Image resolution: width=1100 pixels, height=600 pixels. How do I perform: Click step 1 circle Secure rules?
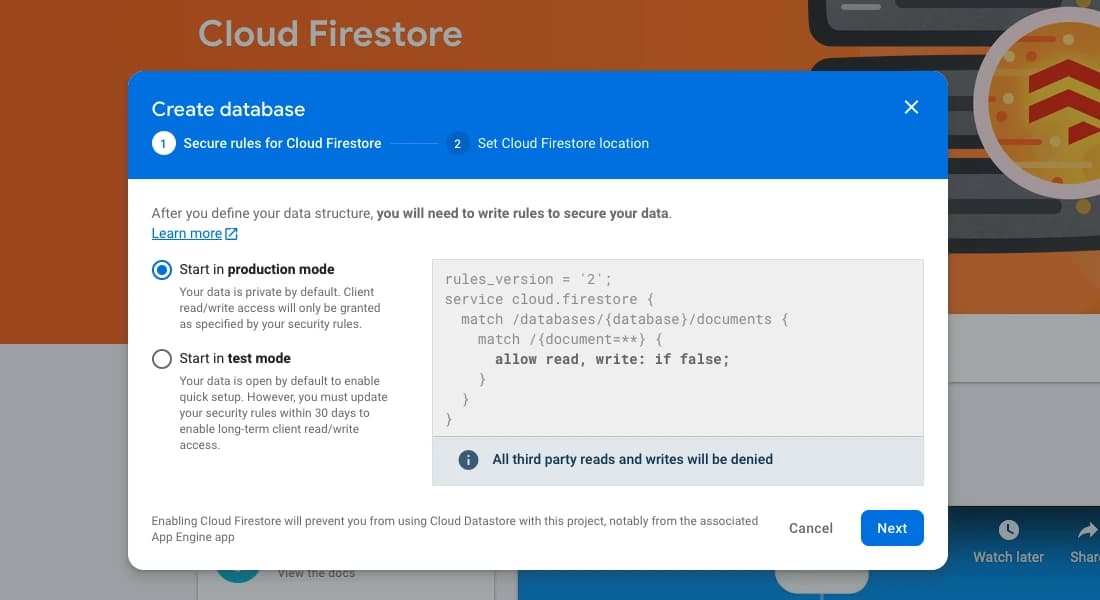point(163,143)
